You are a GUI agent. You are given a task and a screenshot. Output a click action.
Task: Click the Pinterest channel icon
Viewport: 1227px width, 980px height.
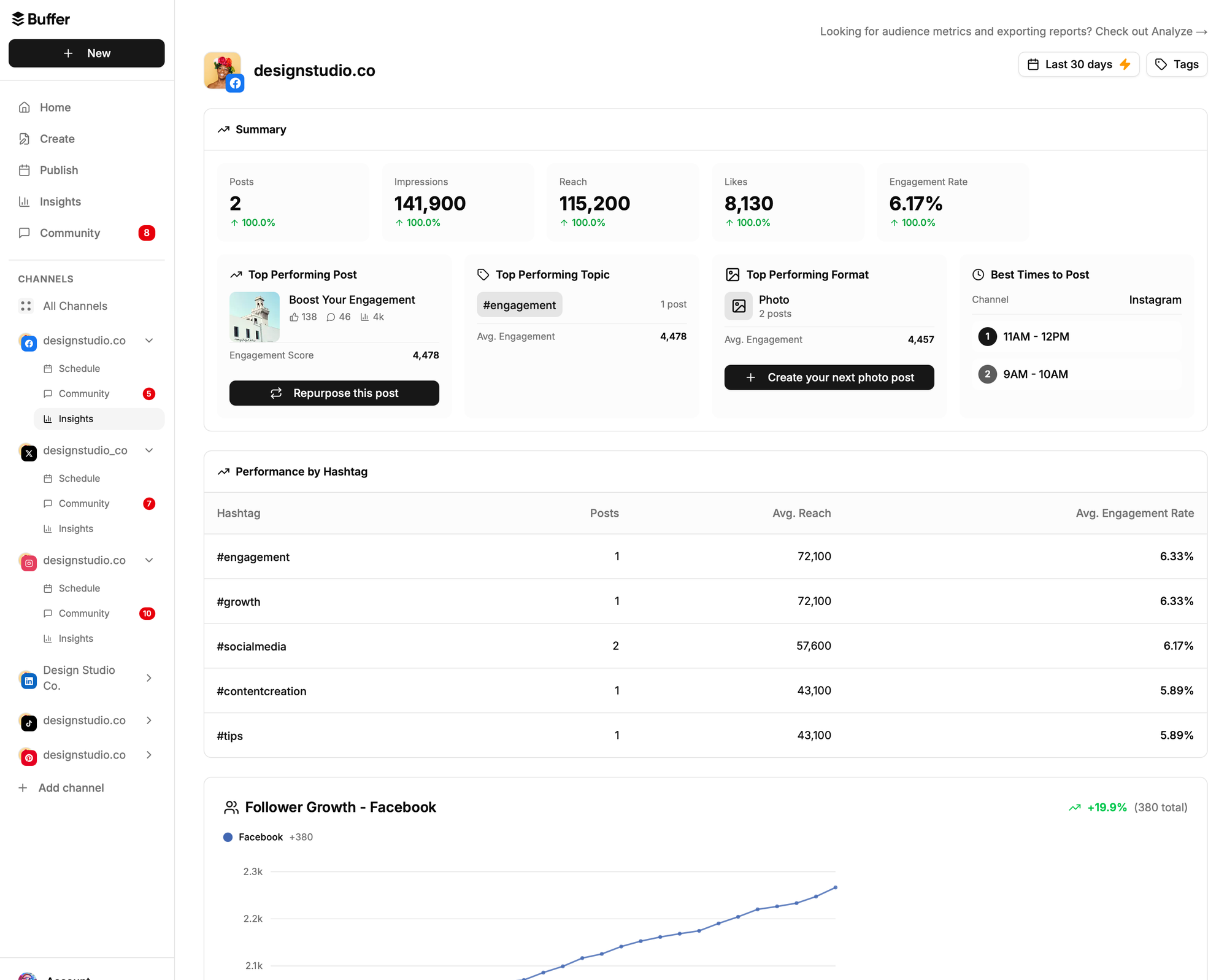point(28,757)
